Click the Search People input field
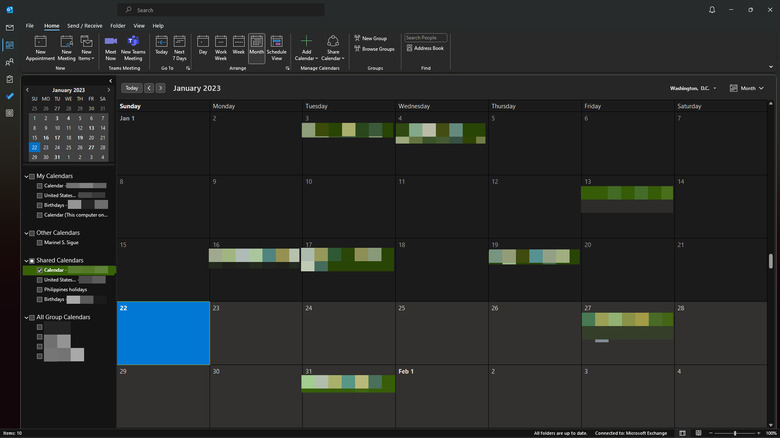Screen dimensions: 780x438 [425, 37]
